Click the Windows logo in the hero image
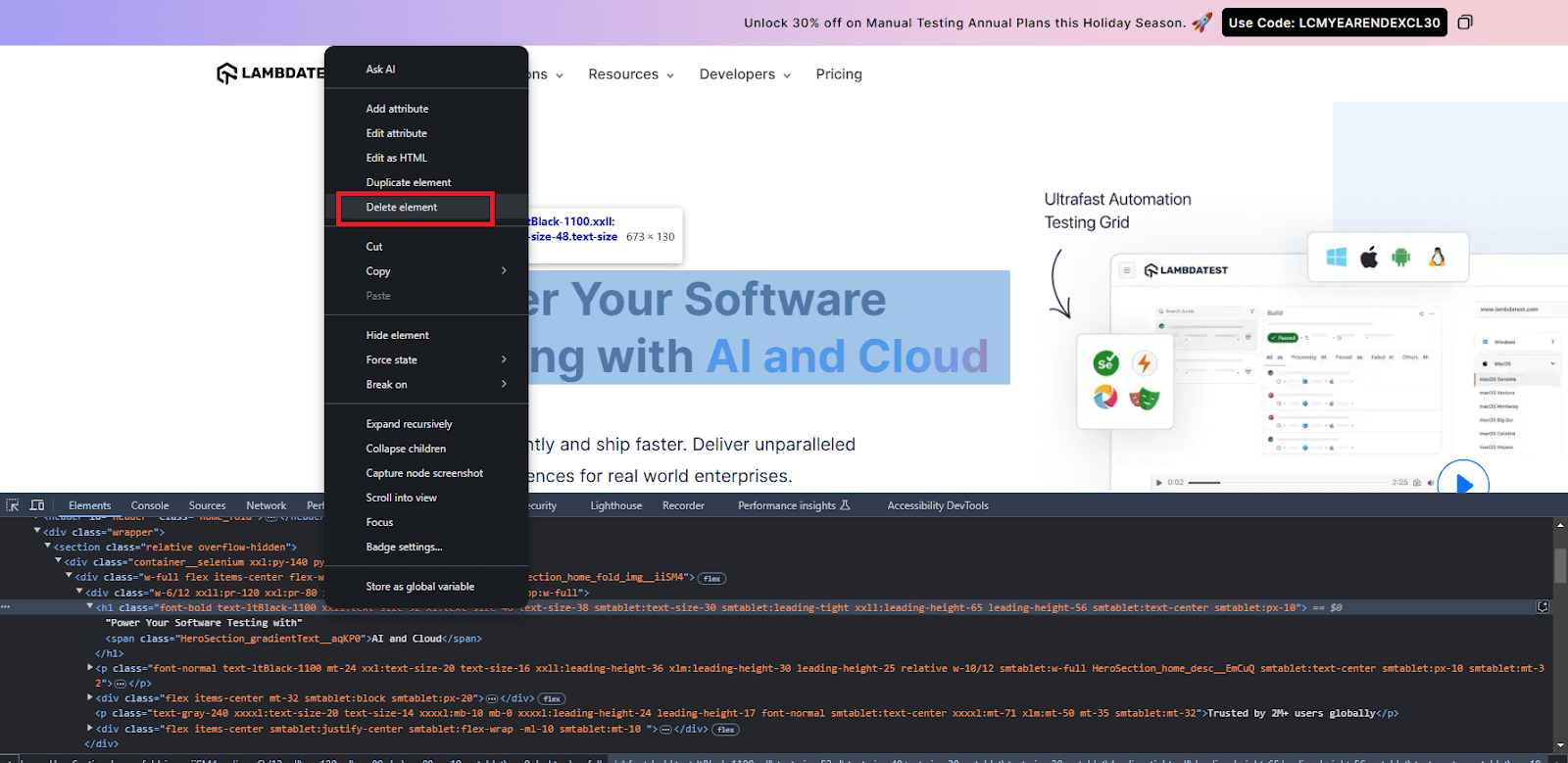Viewport: 1568px width, 763px height. coord(1337,257)
